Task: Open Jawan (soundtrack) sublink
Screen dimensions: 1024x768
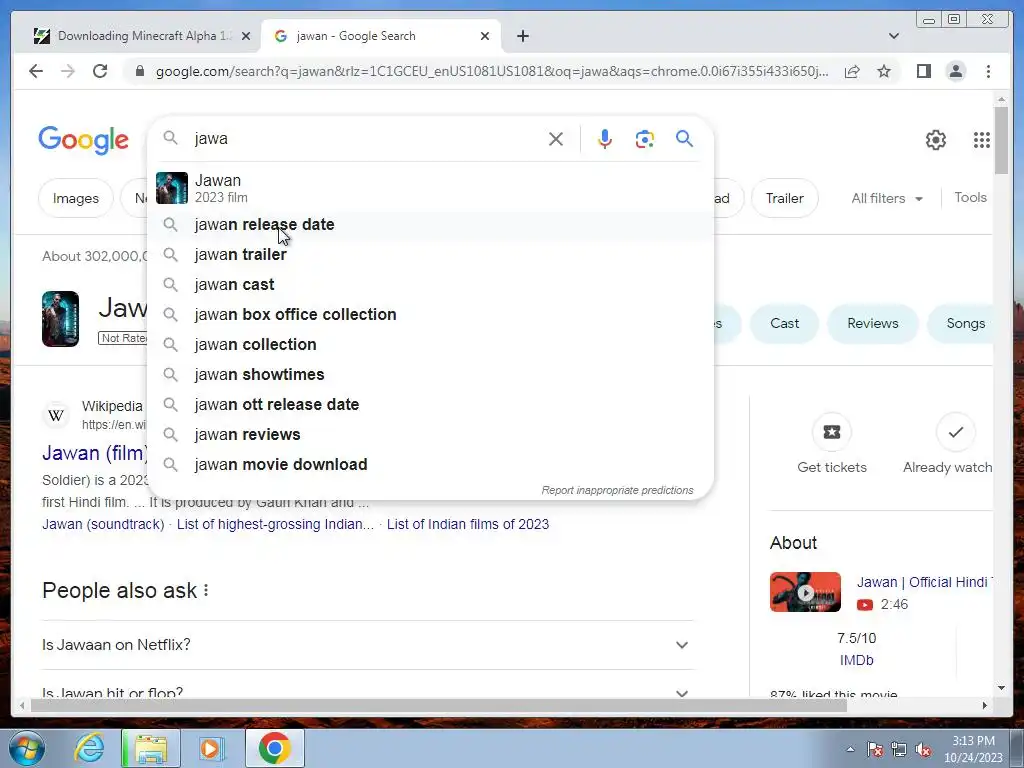Action: pos(103,524)
